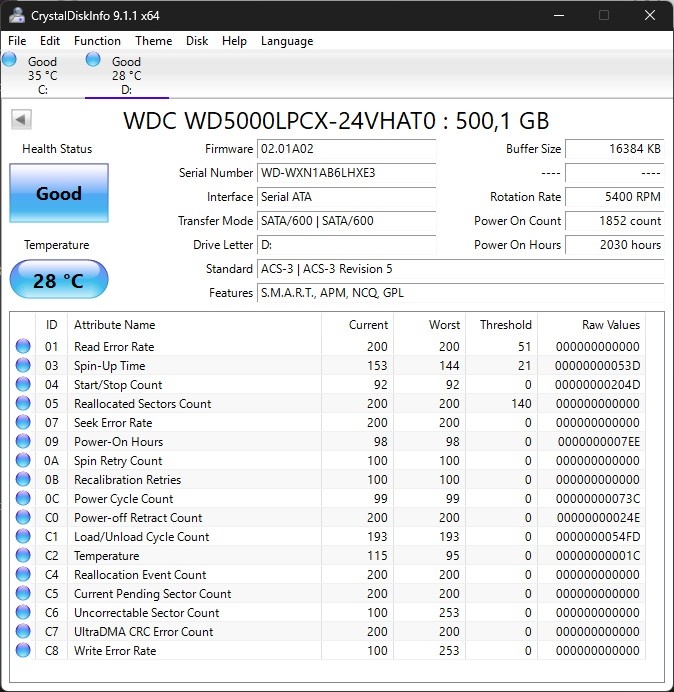
Task: Click the Serial Number field
Action: pos(346,173)
